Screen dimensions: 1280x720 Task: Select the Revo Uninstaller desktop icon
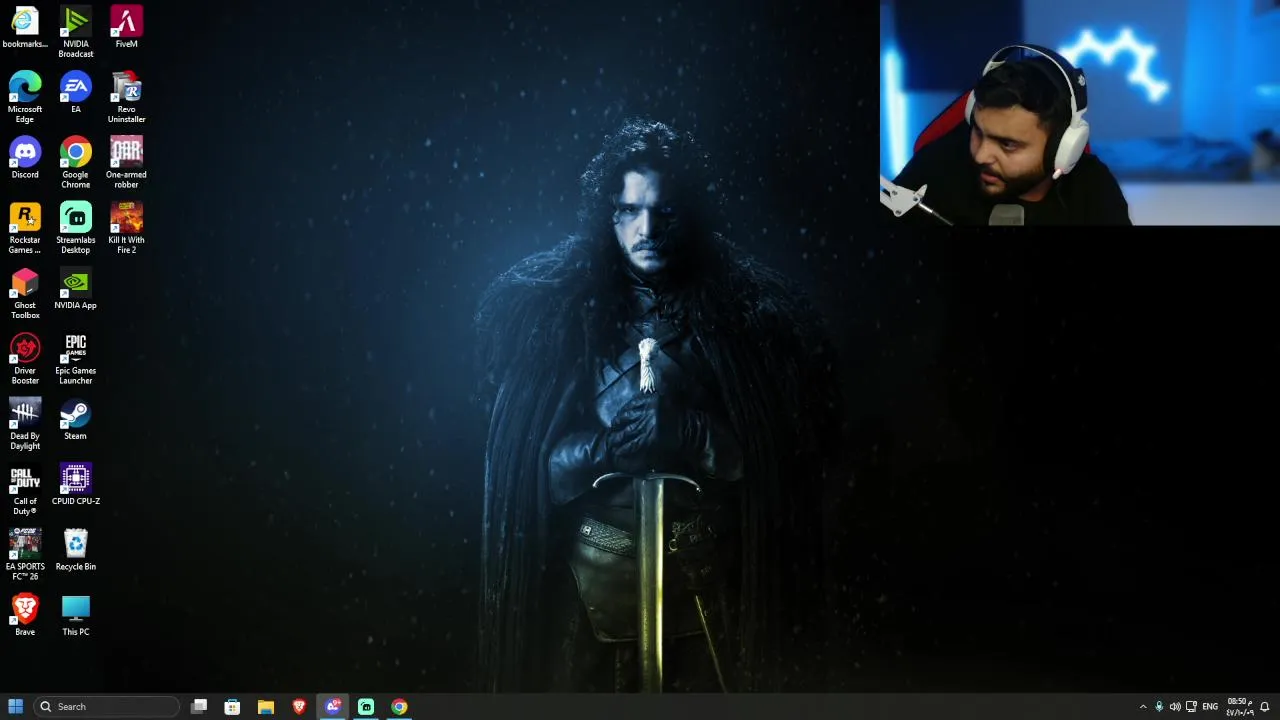pyautogui.click(x=126, y=97)
